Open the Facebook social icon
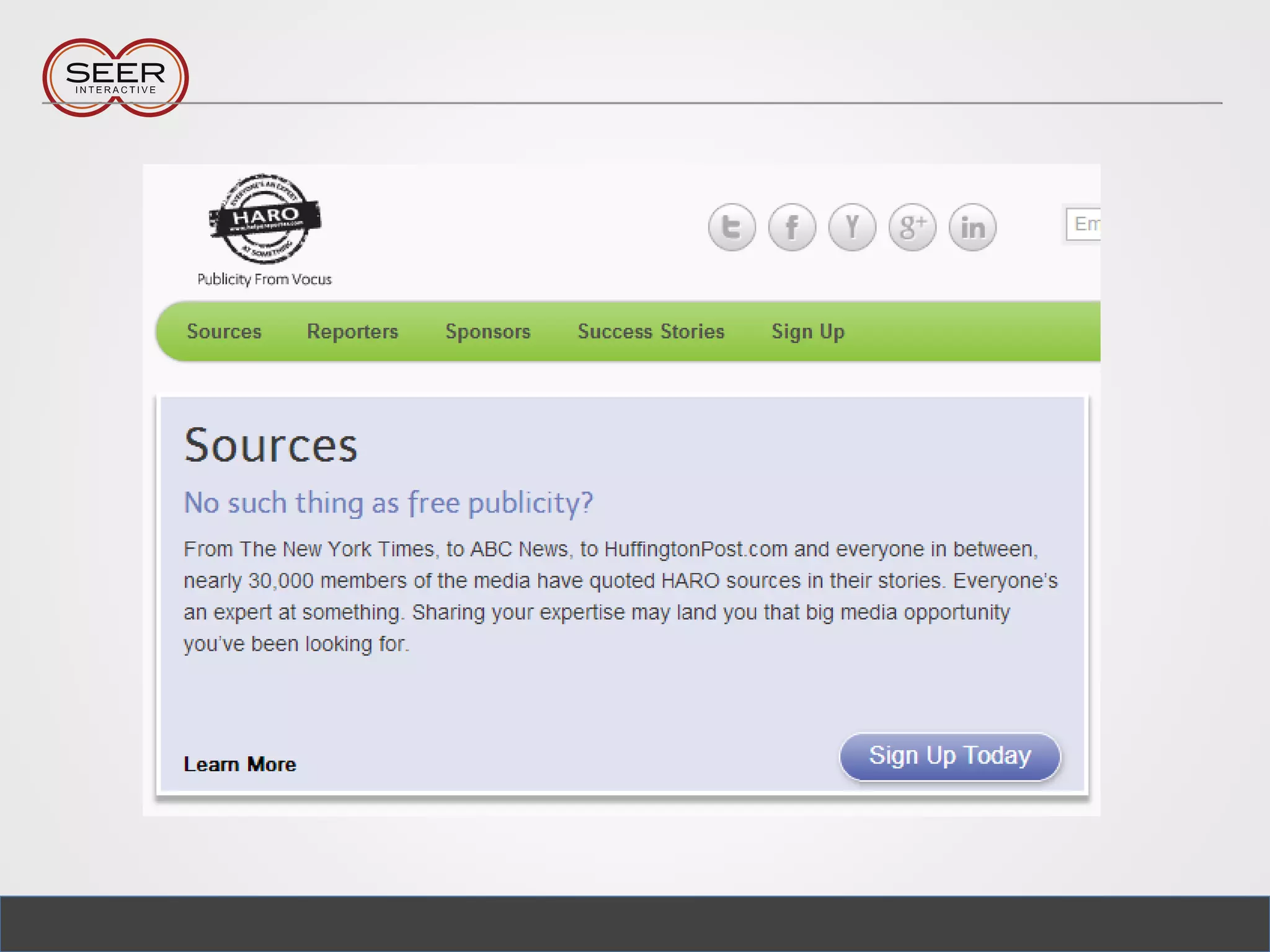 coord(792,227)
